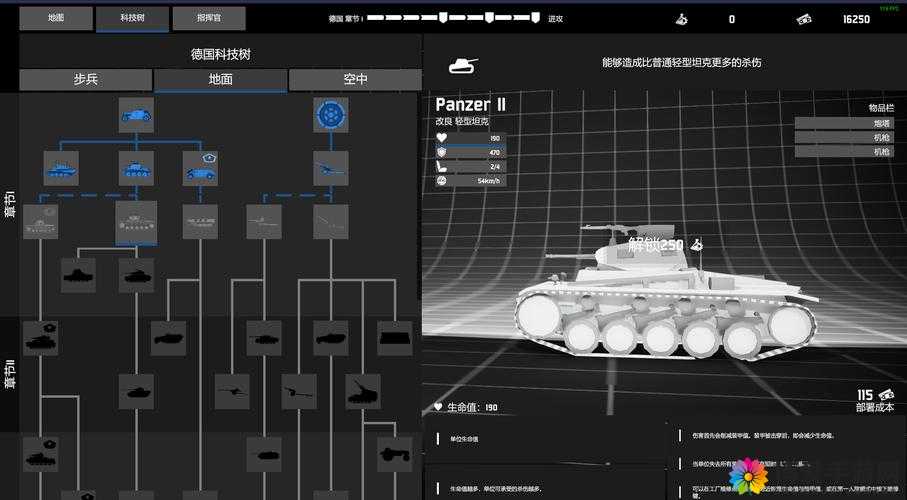Viewport: 907px width, 500px height.
Task: Click the 54km/h speed value
Action: tap(489, 181)
